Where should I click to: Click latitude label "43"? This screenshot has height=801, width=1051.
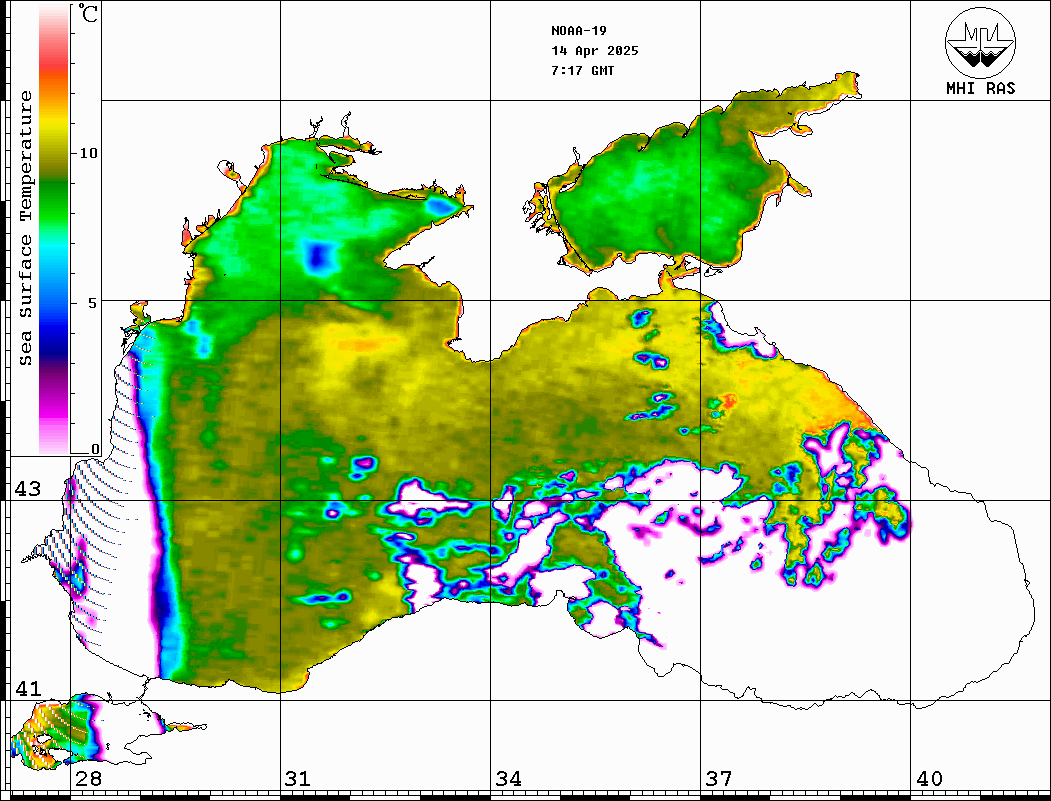[27, 489]
